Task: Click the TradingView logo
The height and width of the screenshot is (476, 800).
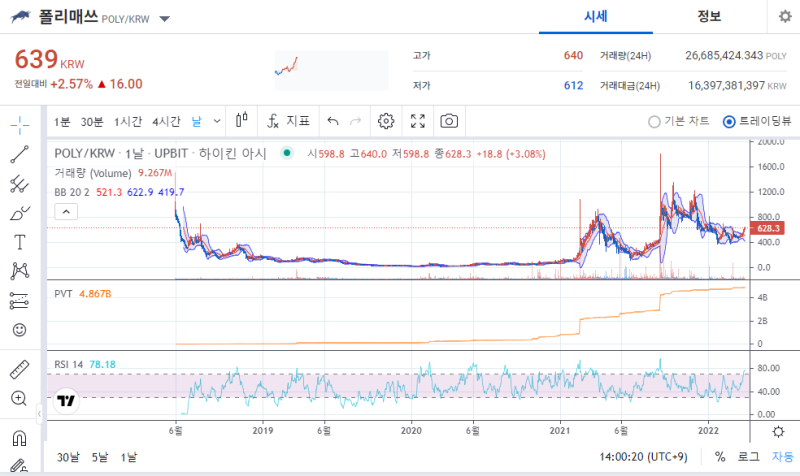Action: 66,400
